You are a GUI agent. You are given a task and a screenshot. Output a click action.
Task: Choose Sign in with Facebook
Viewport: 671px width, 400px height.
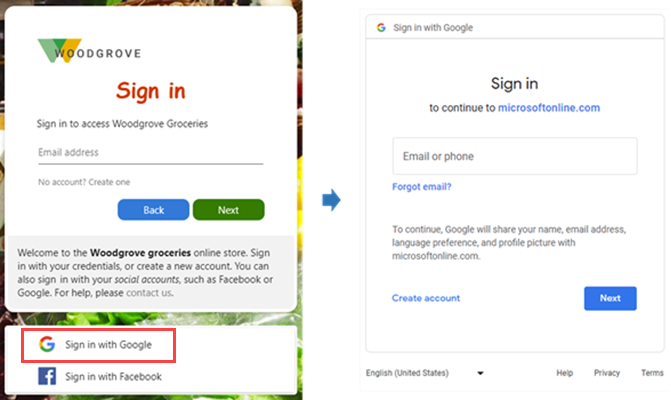coord(112,376)
